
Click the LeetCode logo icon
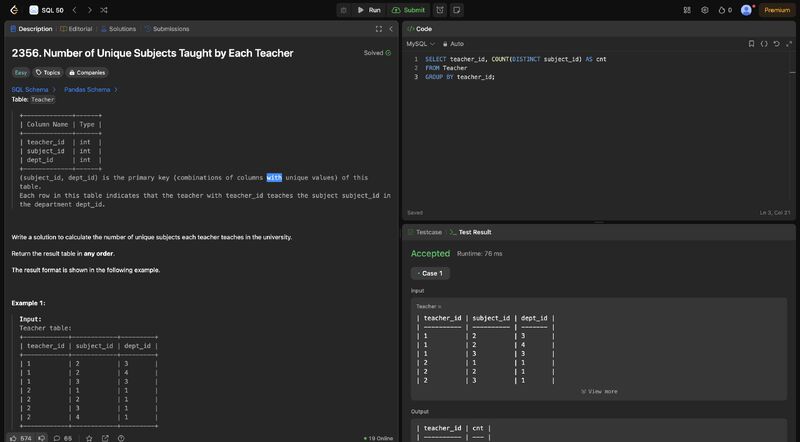(x=14, y=10)
